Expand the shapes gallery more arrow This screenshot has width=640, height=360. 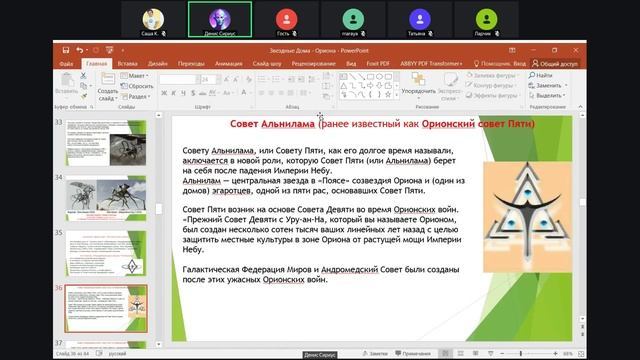click(397, 95)
